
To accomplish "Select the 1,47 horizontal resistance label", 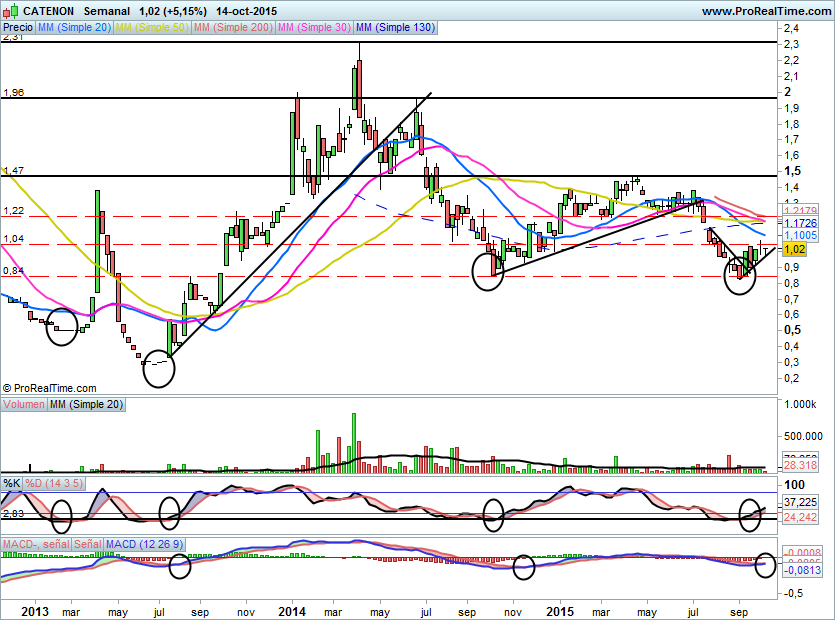I will (13, 171).
